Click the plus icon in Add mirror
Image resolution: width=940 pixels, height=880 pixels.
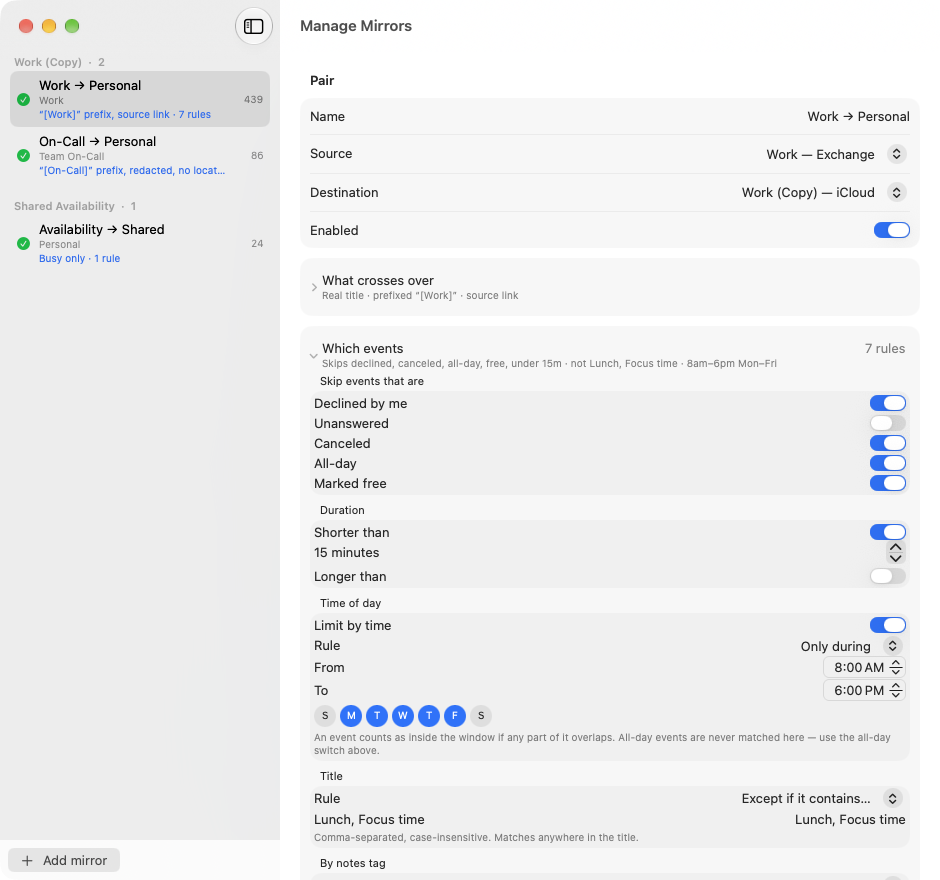pyautogui.click(x=27, y=860)
